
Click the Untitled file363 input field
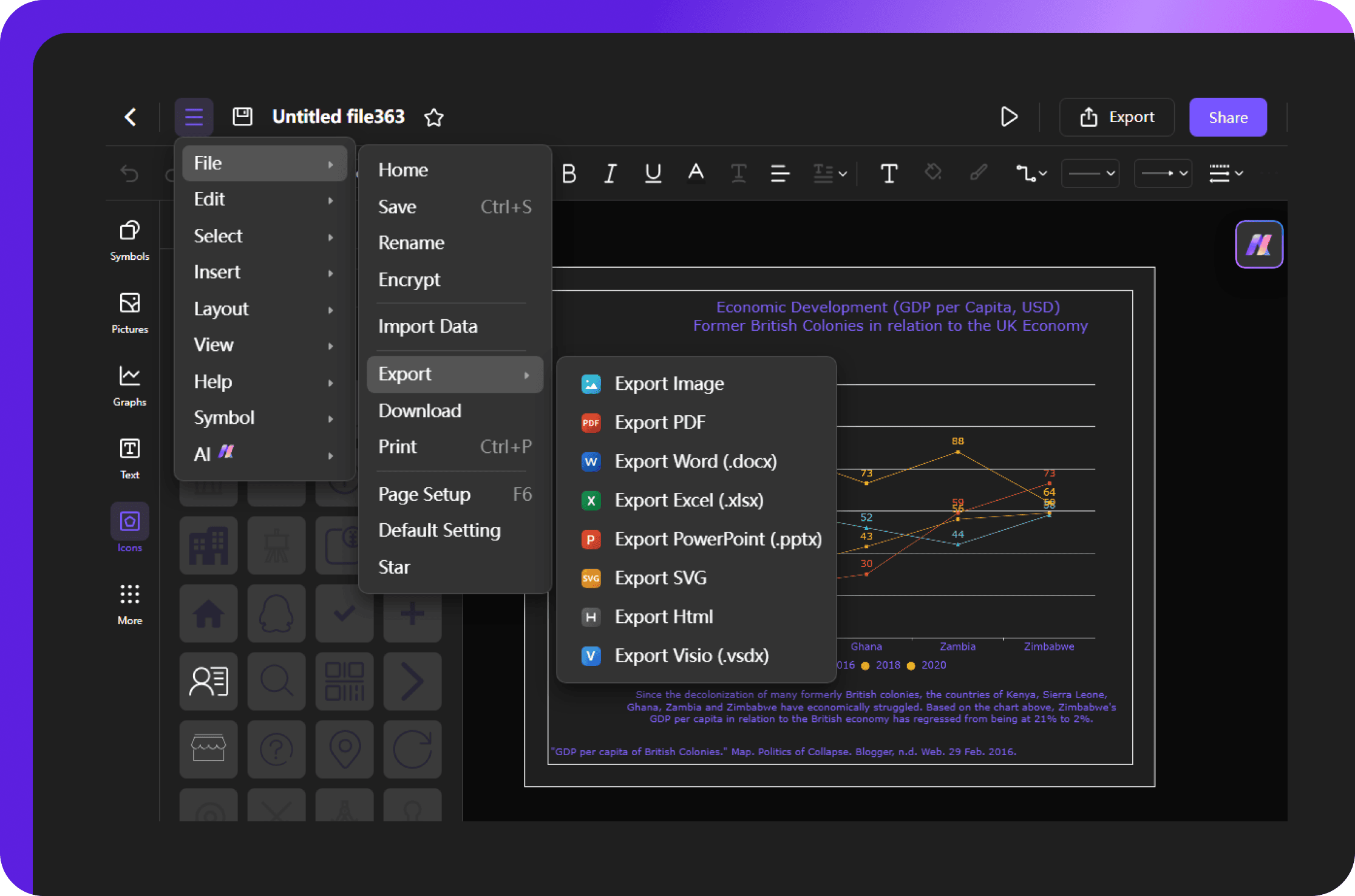337,116
